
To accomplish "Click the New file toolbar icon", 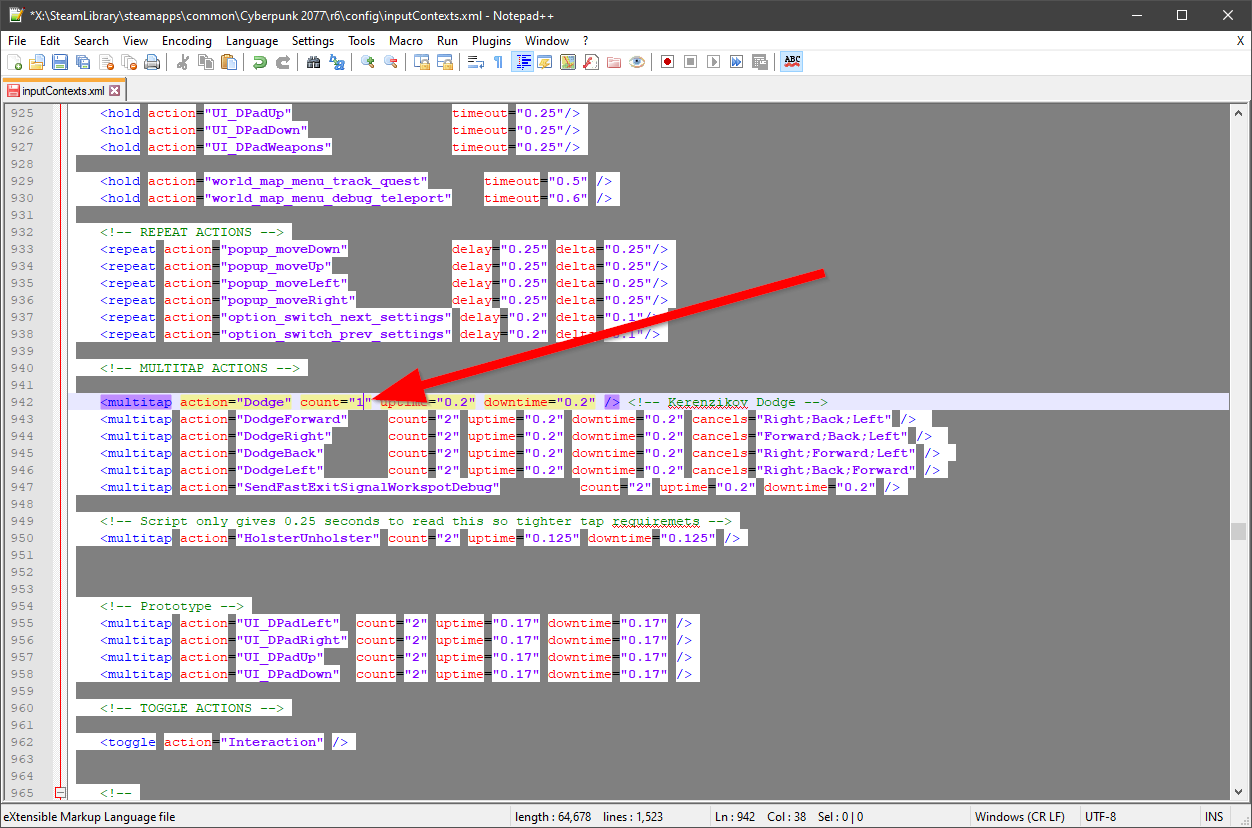I will 14,62.
